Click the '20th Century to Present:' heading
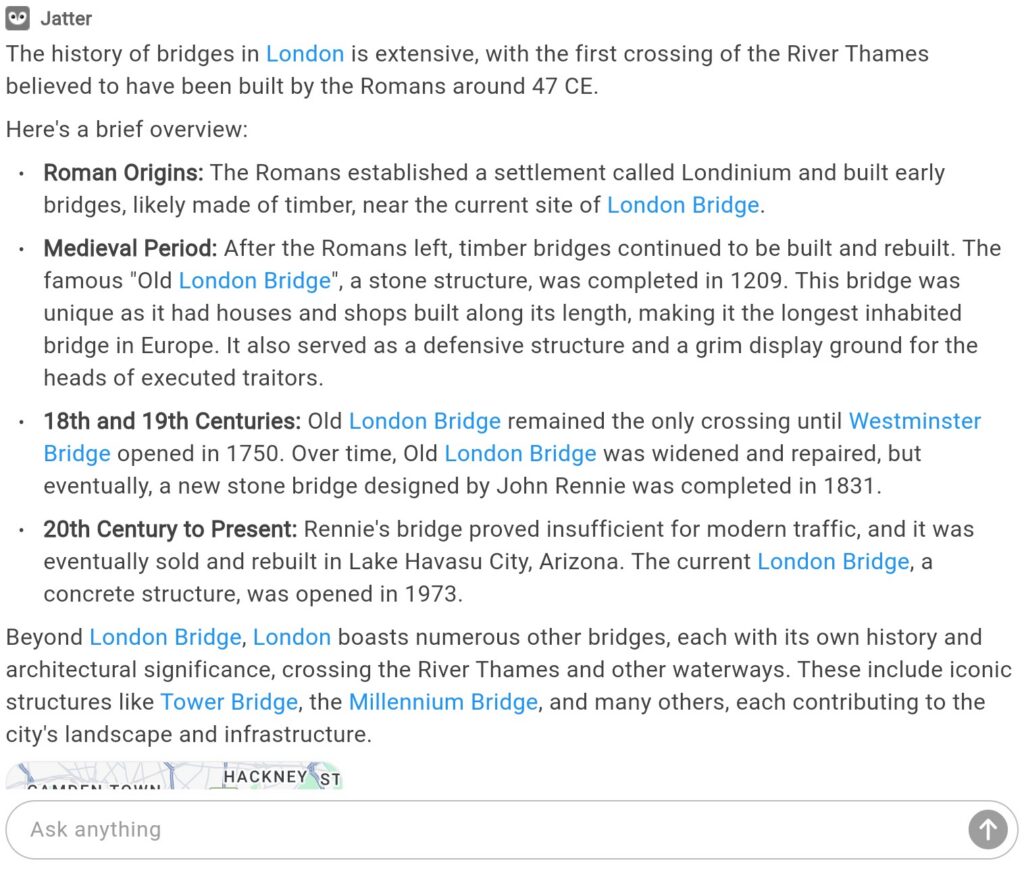 click(x=170, y=529)
